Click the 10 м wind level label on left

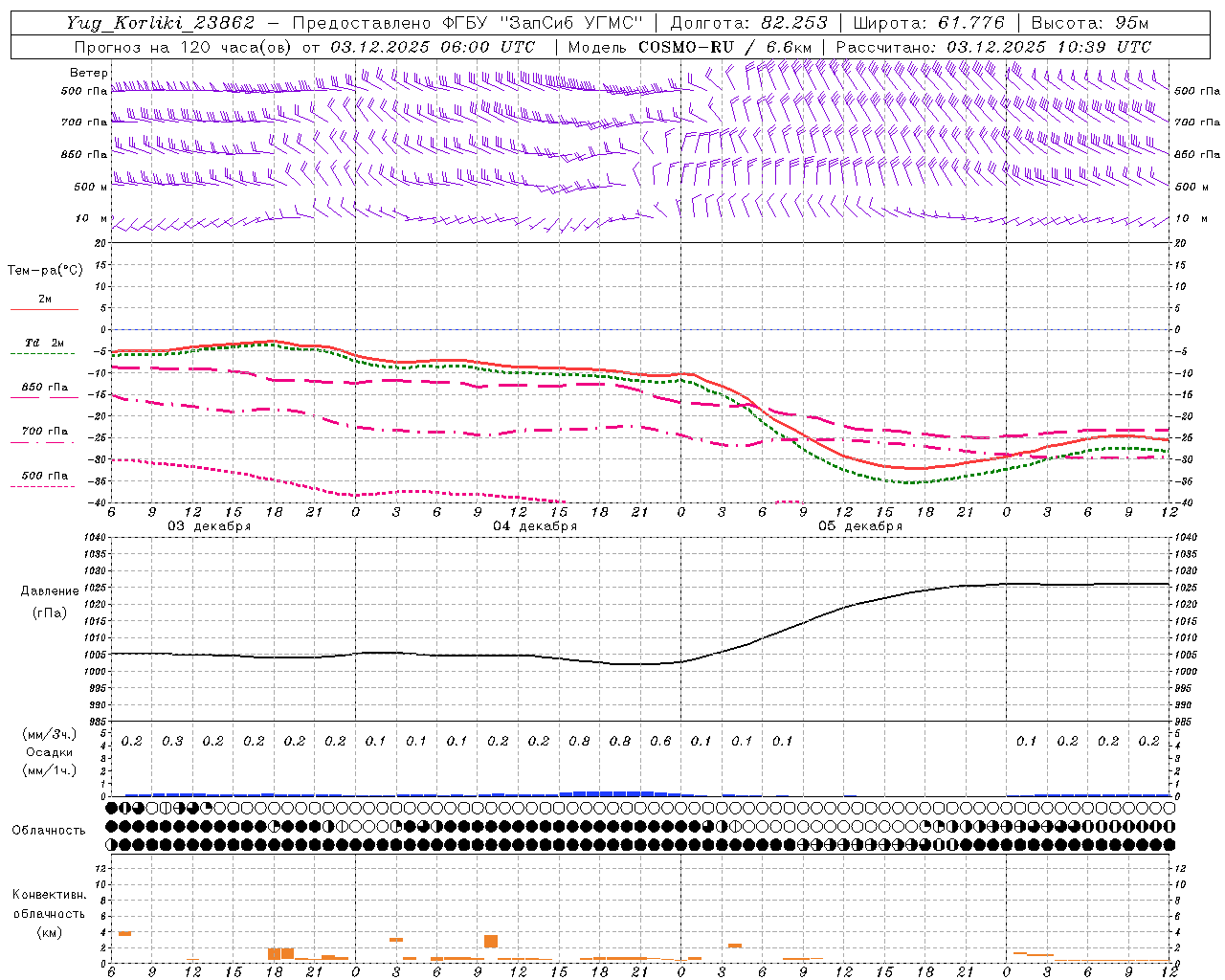pos(92,219)
